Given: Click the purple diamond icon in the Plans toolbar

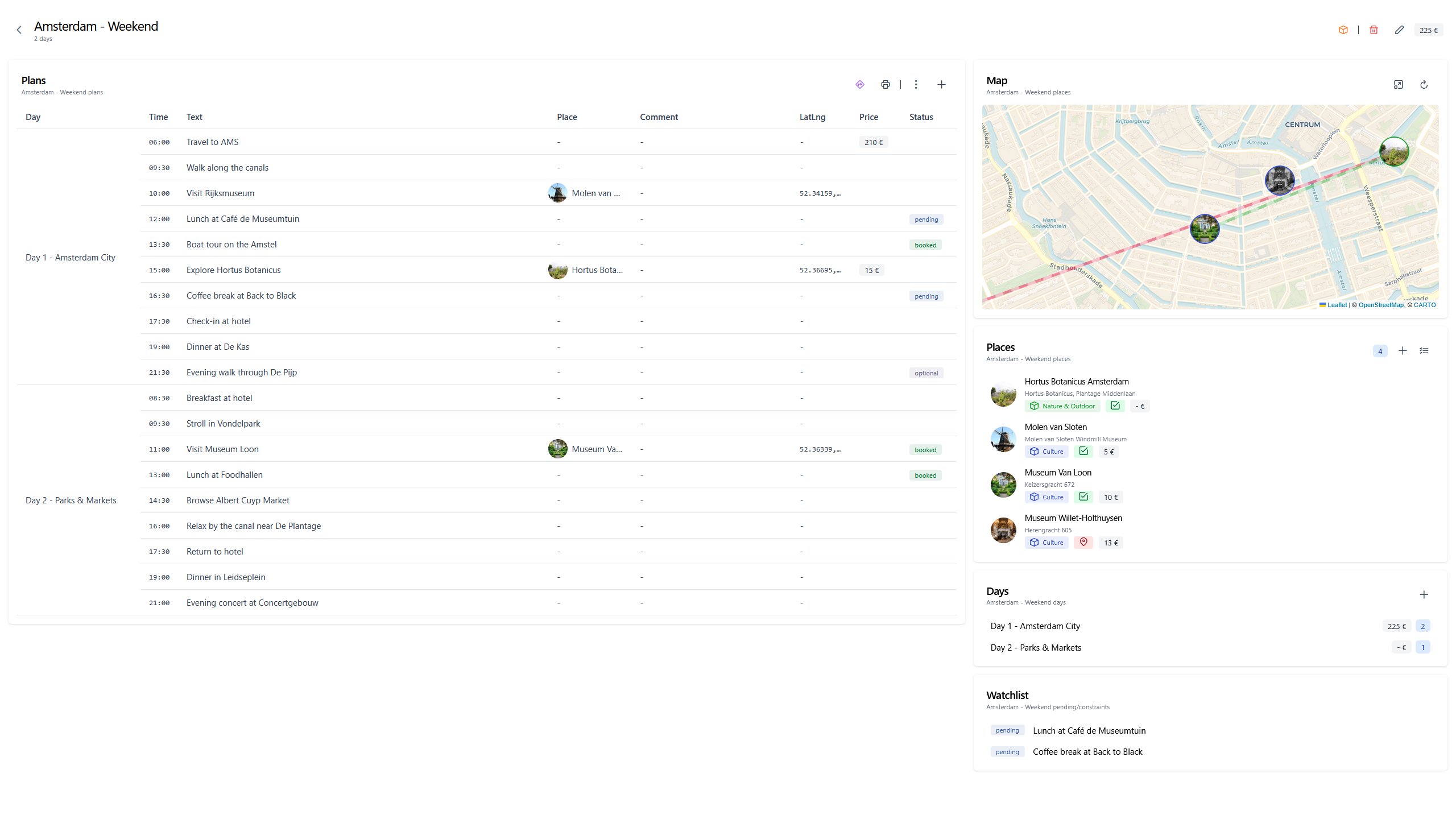Looking at the screenshot, I should pos(860,85).
